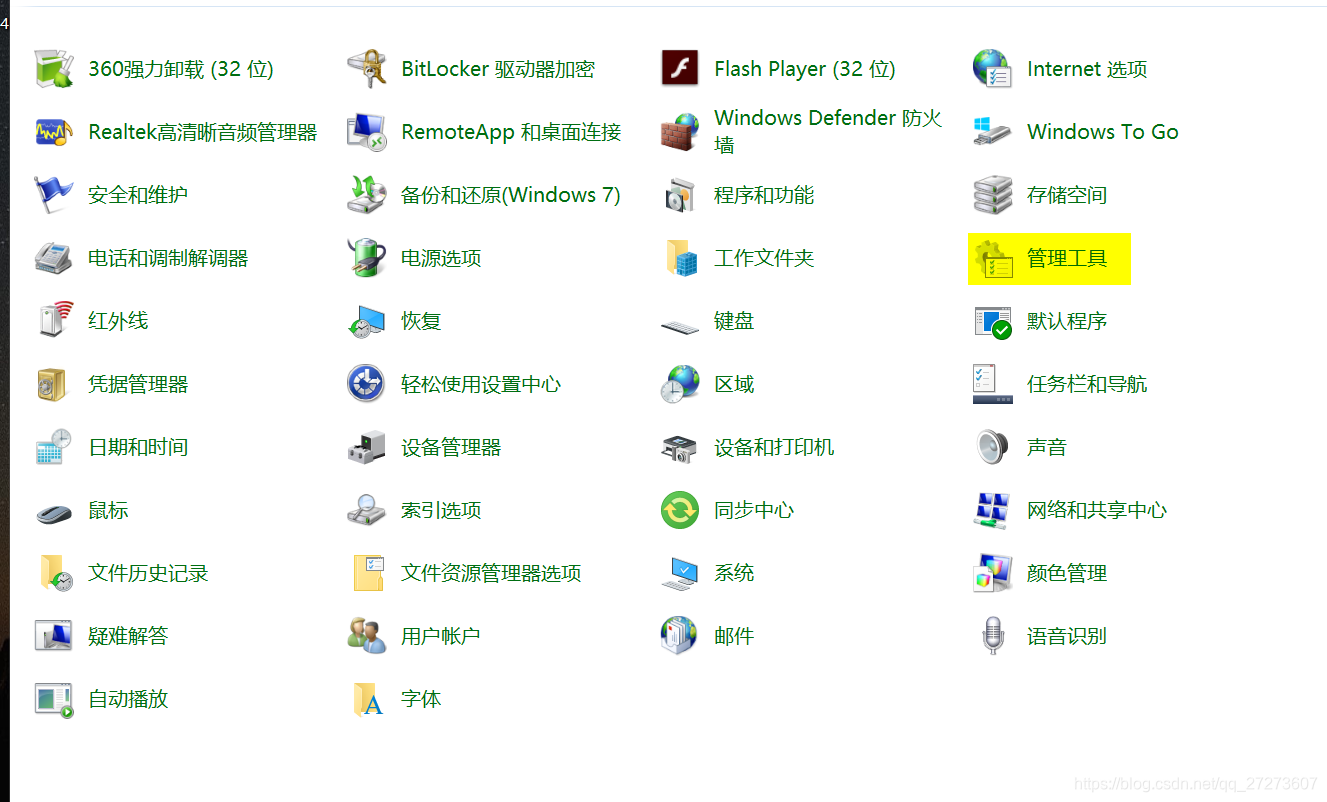Open the 设备和打印机 printer icon
The width and height of the screenshot is (1327, 802).
pyautogui.click(x=680, y=447)
